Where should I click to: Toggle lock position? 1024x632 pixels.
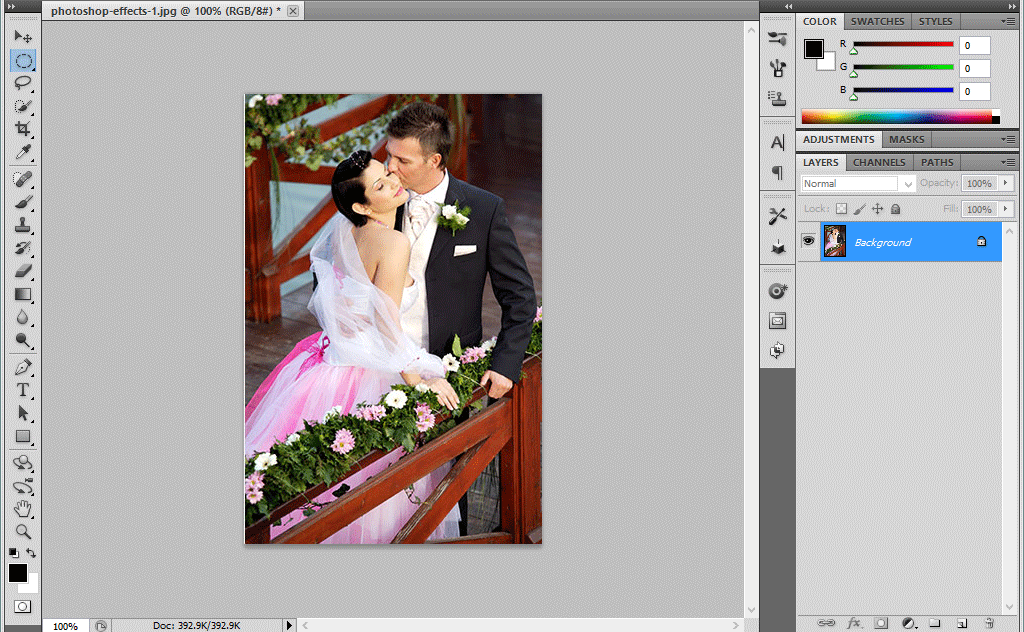point(878,209)
